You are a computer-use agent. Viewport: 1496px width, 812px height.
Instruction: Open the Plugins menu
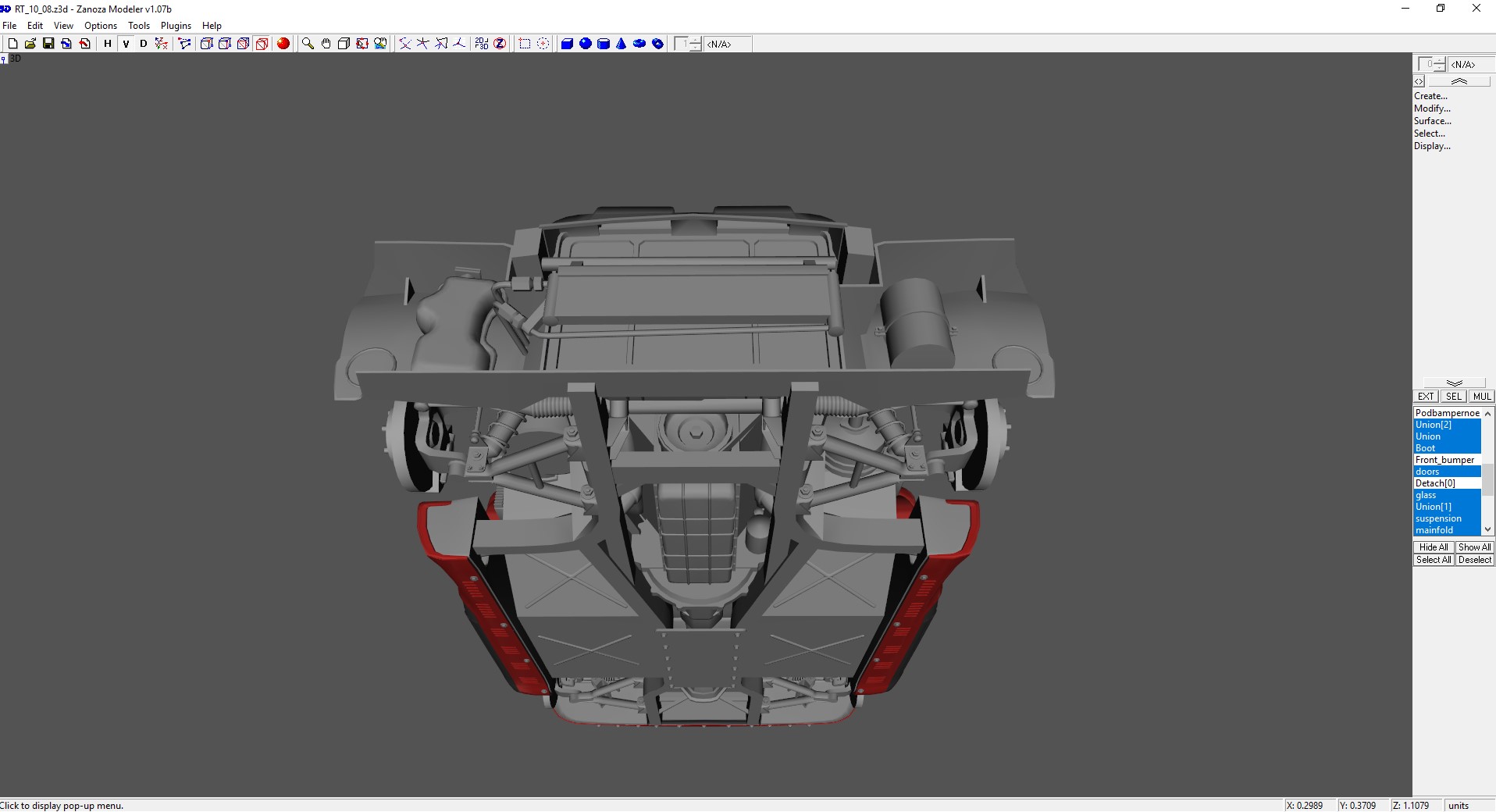175,25
